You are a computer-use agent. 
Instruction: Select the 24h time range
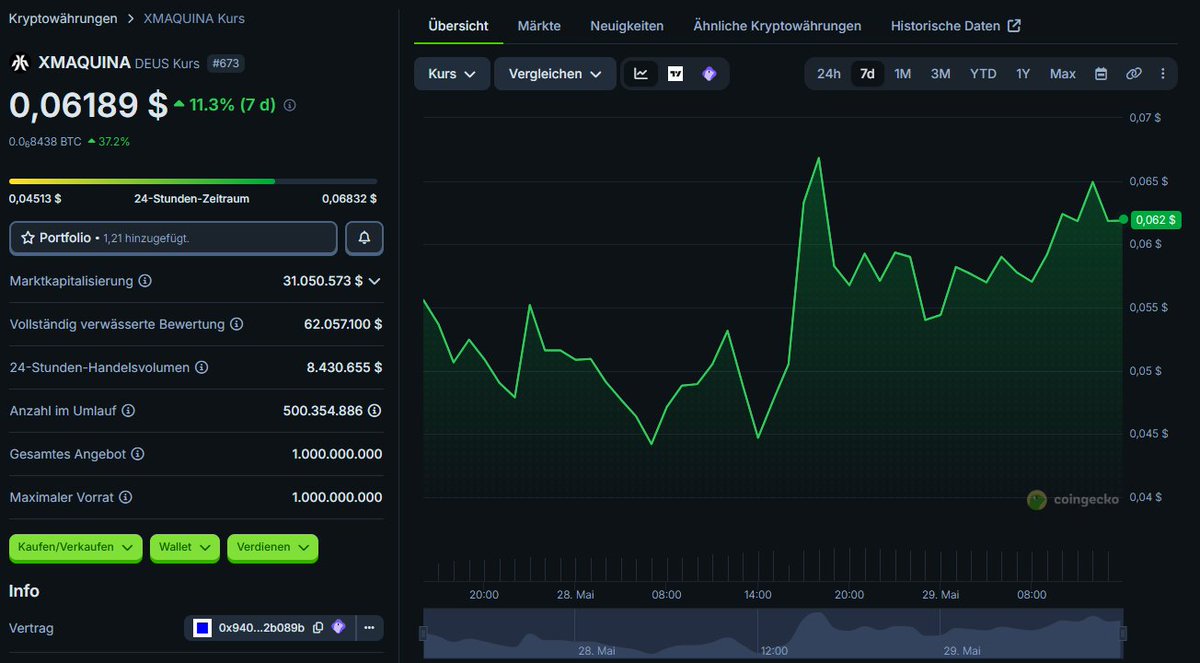[x=829, y=74]
